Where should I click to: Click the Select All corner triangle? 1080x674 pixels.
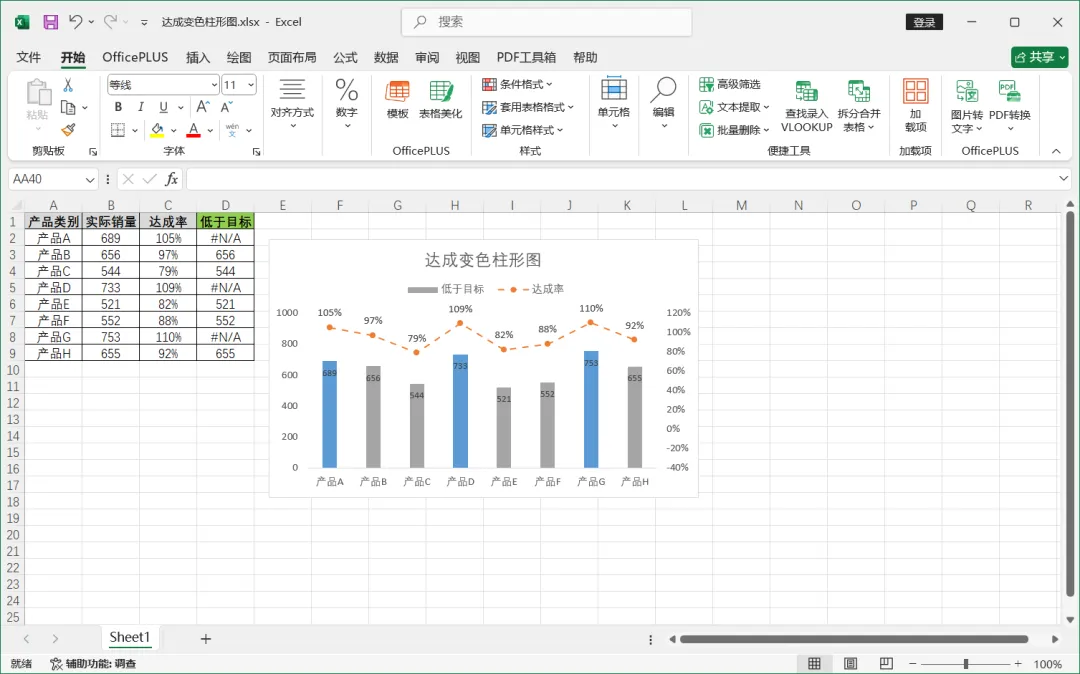click(17, 204)
